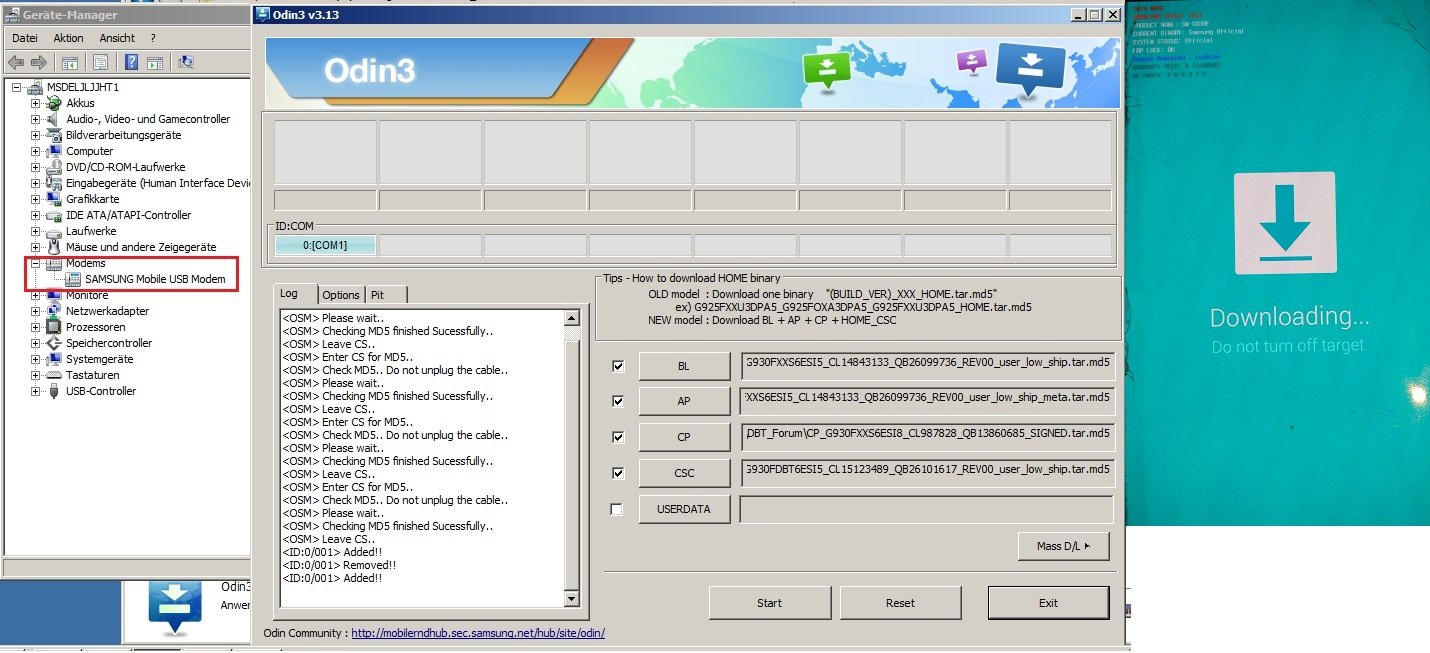Click the forward arrow in Geräte-Manager

pos(38,62)
